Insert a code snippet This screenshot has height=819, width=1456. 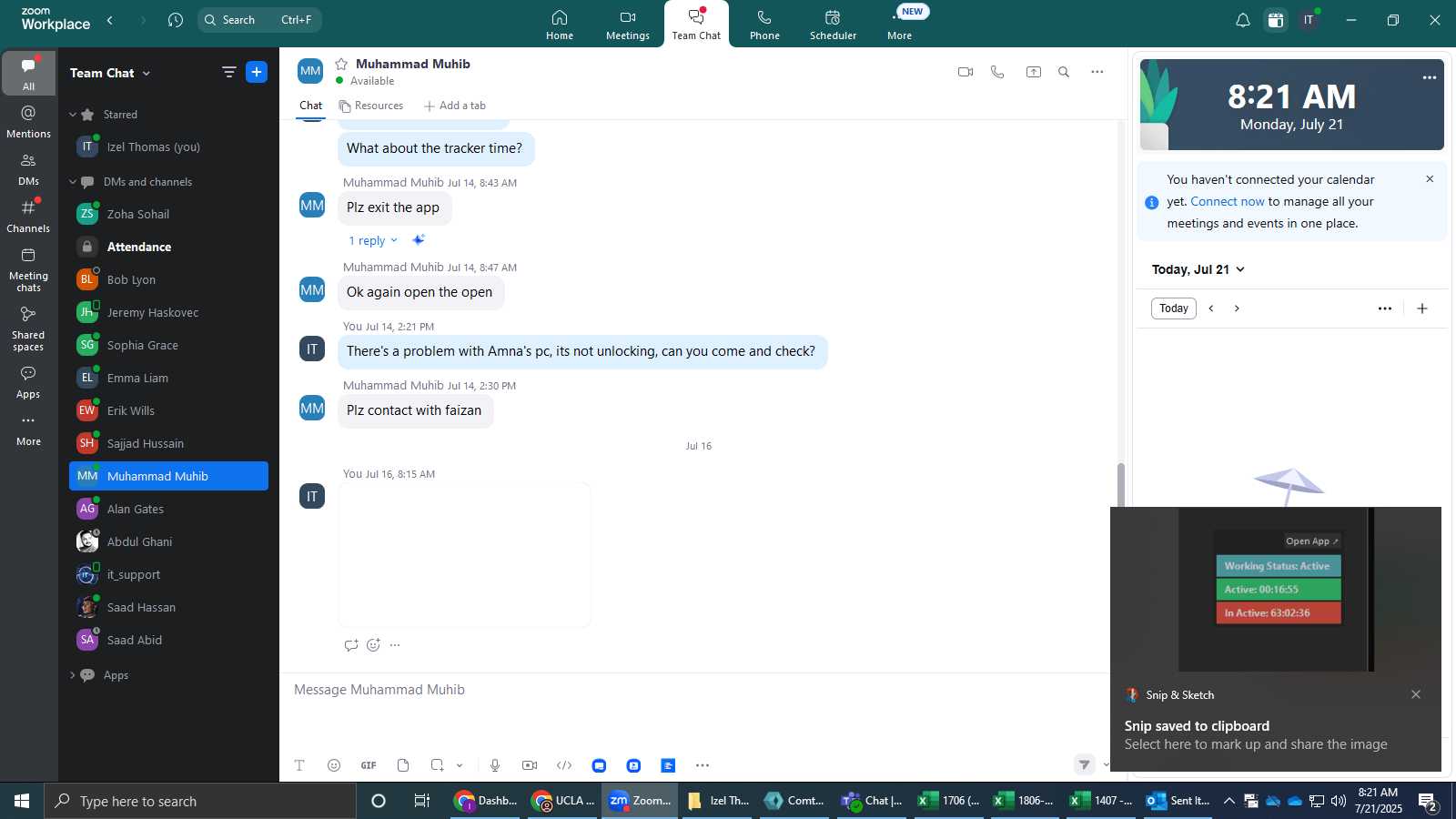click(564, 765)
